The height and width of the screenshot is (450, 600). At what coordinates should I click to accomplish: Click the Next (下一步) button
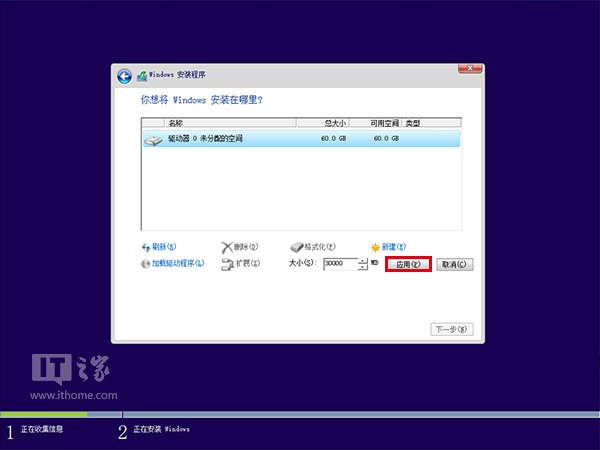point(452,329)
